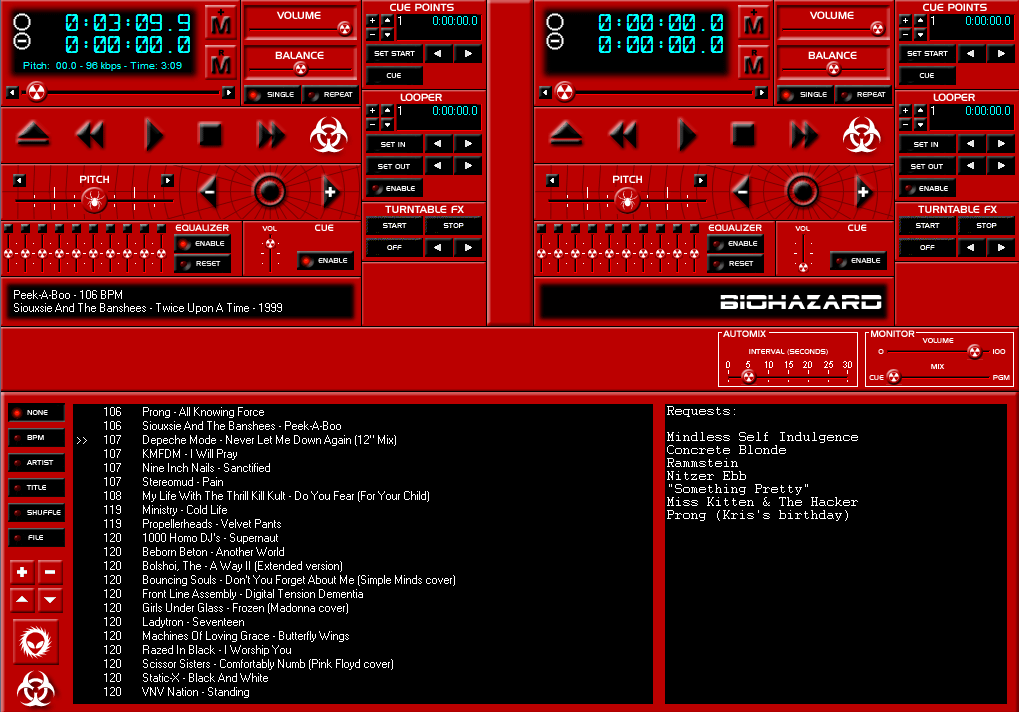Click the right deck's jog wheel knob

(803, 192)
